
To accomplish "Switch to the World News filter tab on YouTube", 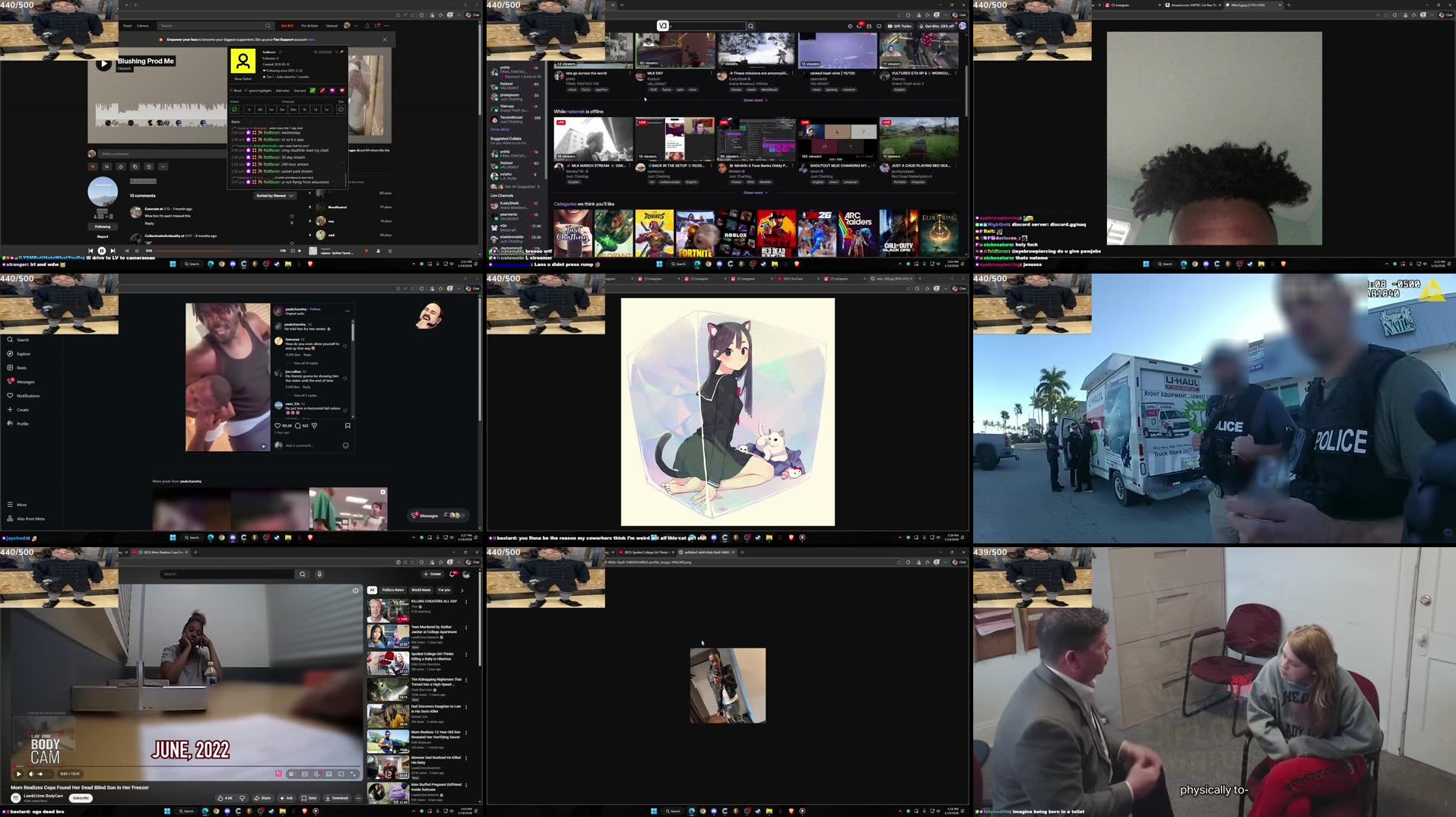I will pos(420,589).
